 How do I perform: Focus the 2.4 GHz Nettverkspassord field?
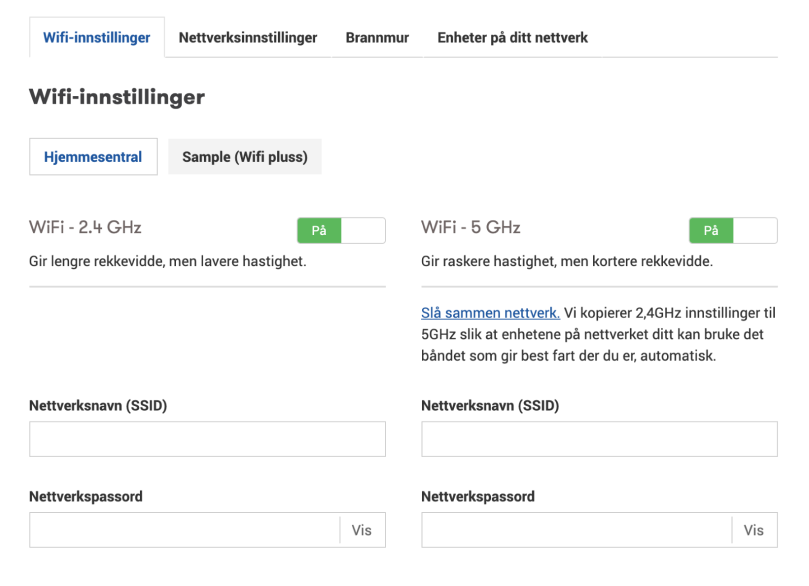184,530
